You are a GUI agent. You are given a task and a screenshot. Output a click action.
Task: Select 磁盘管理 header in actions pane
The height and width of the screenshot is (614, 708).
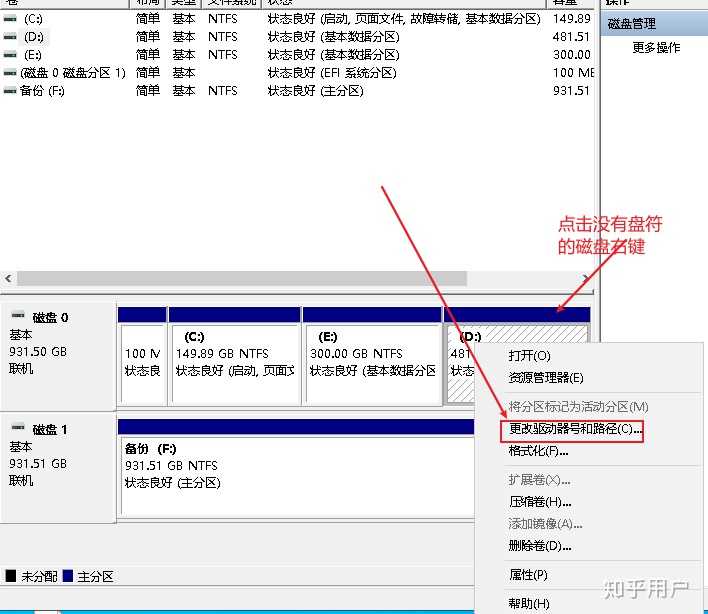point(654,23)
